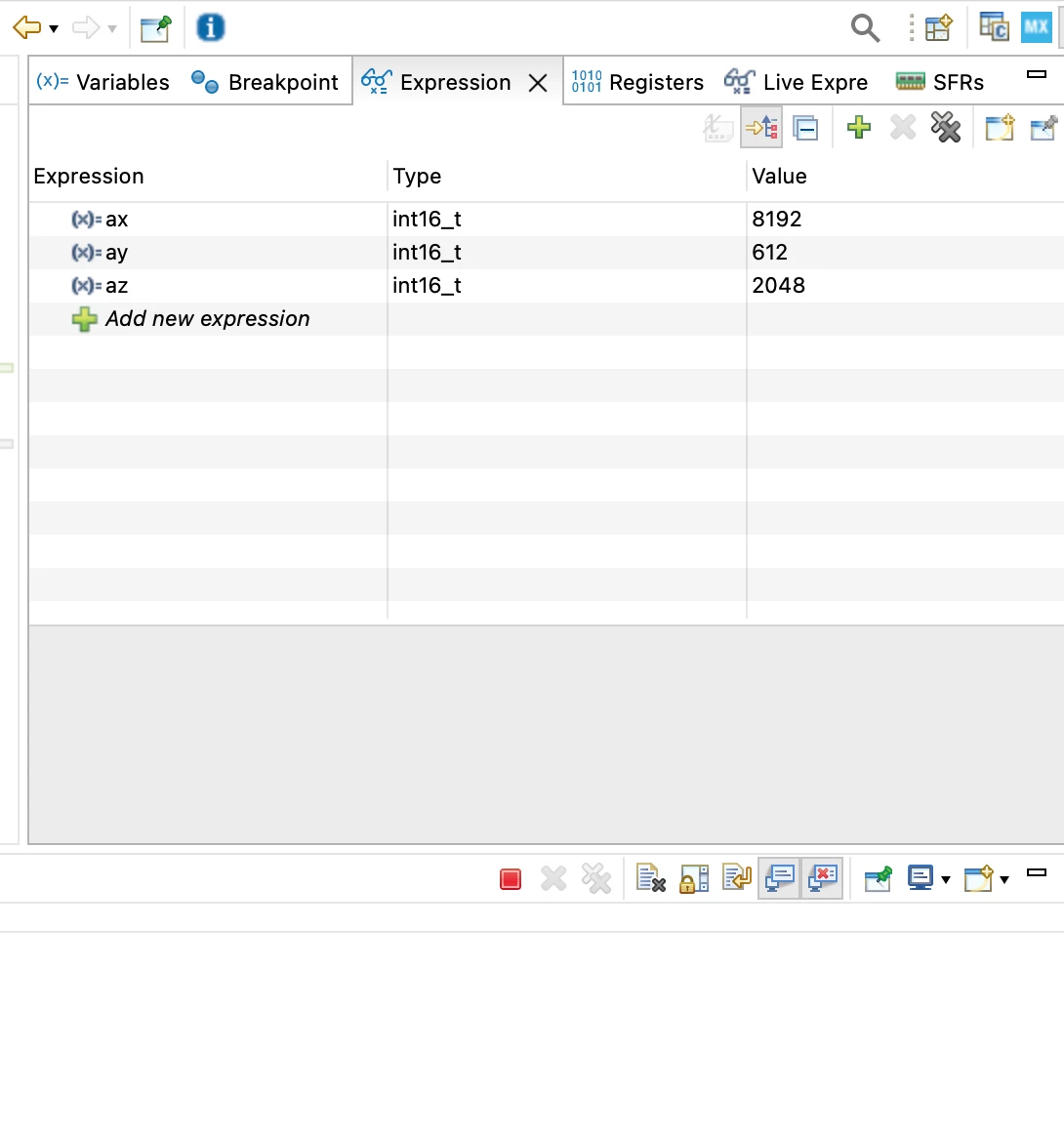This screenshot has height=1130, width=1064.
Task: Open the SFRs tab
Action: [x=939, y=82]
